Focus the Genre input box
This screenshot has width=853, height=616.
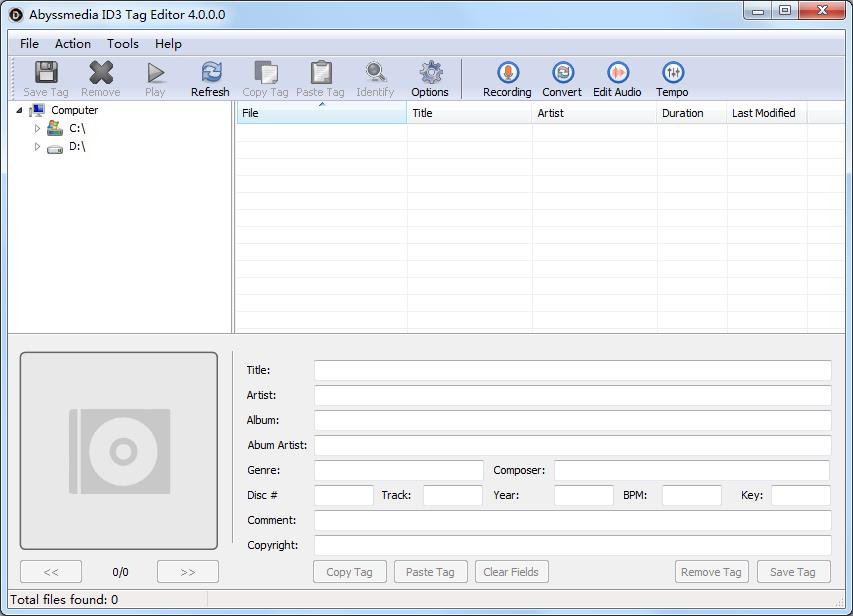pyautogui.click(x=398, y=470)
